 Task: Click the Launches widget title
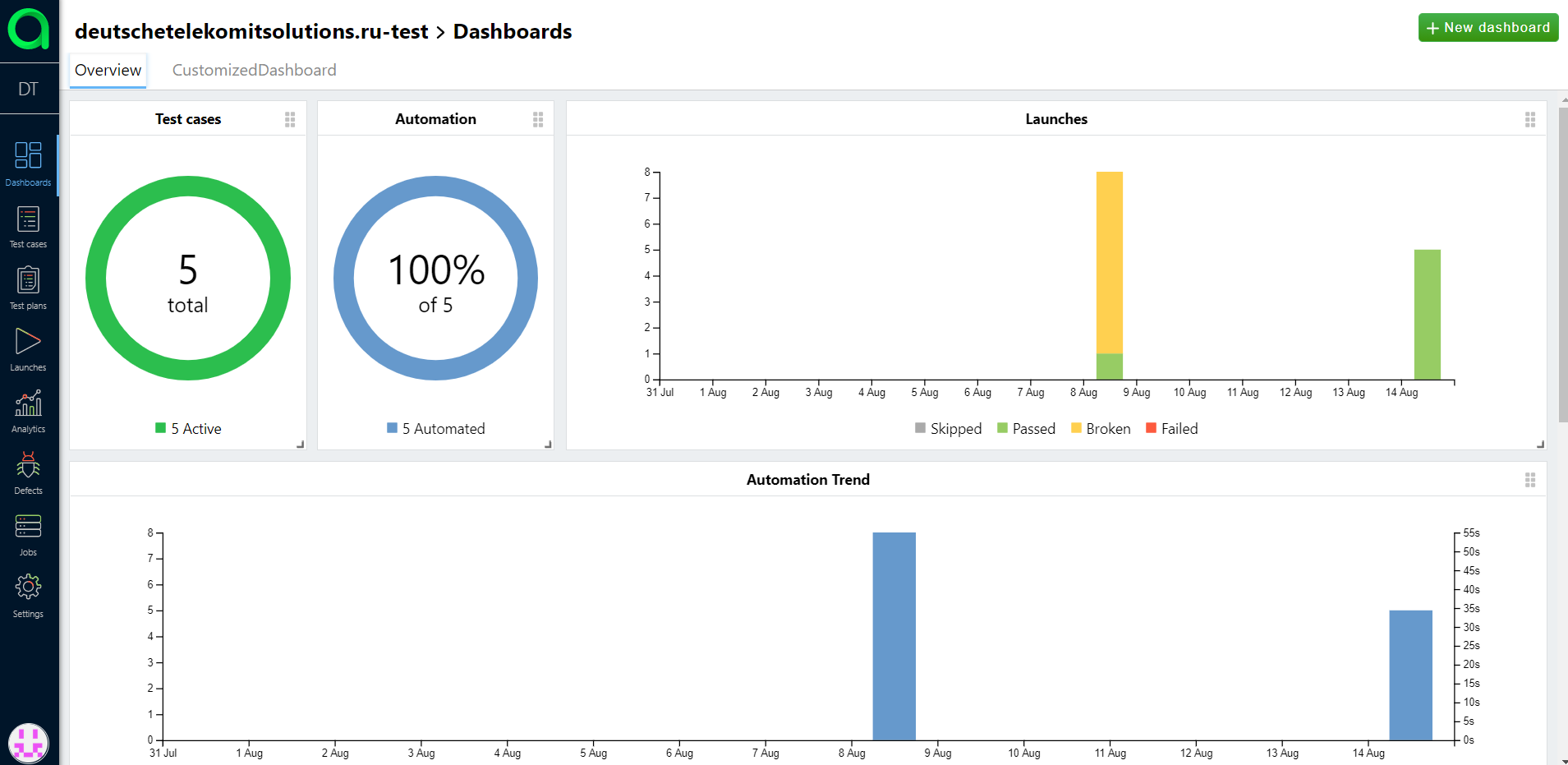(1056, 119)
